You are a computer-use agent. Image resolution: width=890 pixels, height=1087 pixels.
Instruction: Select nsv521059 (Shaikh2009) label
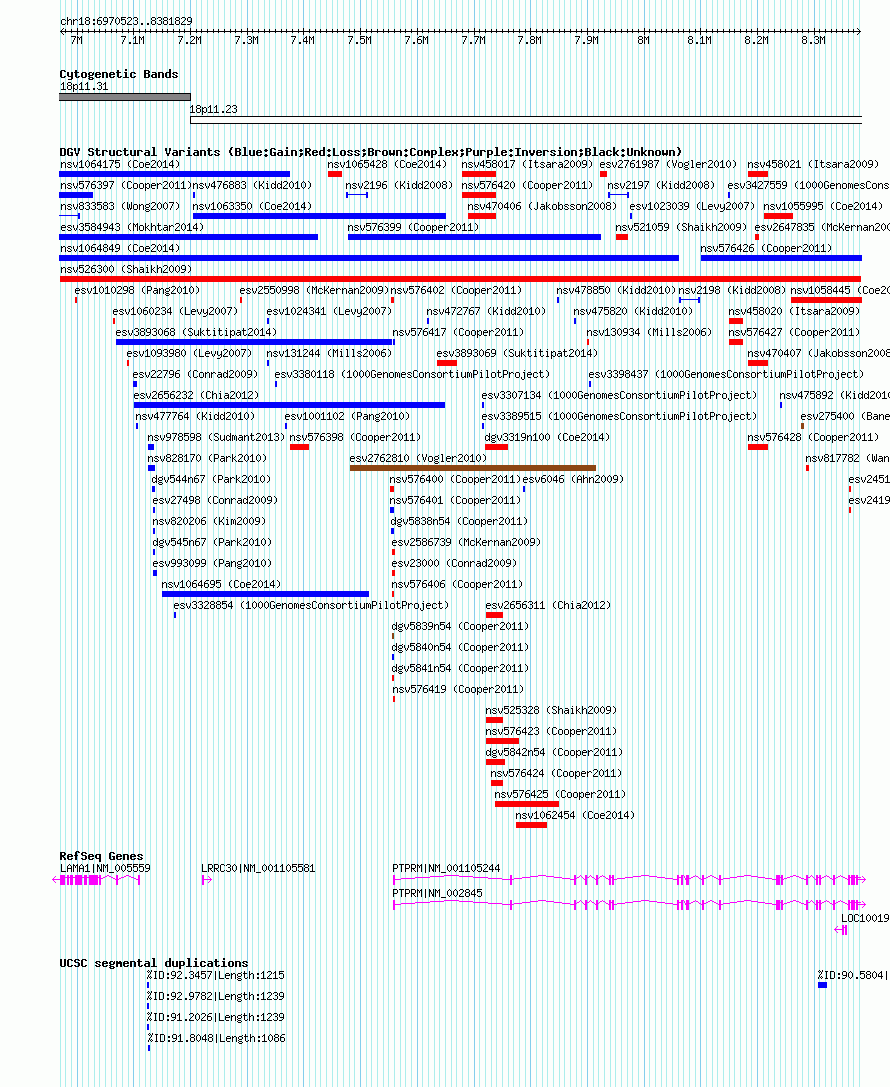681,227
